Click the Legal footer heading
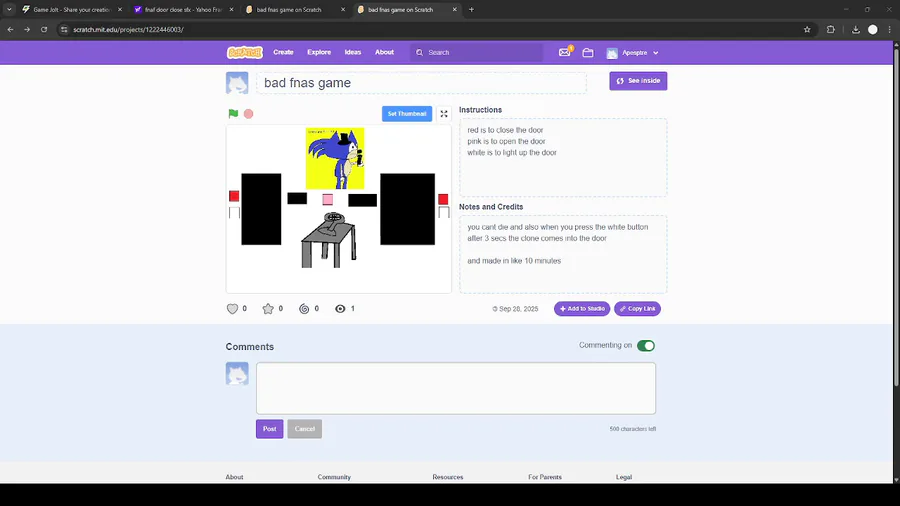 click(624, 477)
